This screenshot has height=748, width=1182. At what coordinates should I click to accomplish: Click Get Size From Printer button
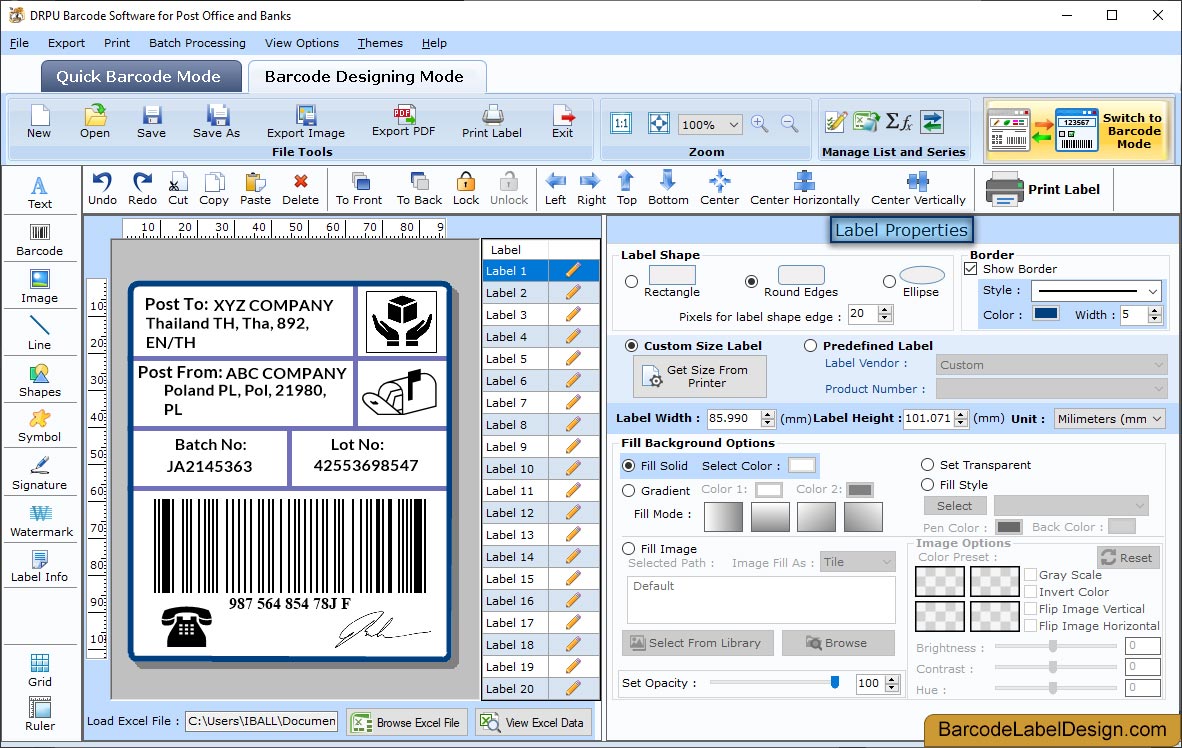tap(700, 376)
